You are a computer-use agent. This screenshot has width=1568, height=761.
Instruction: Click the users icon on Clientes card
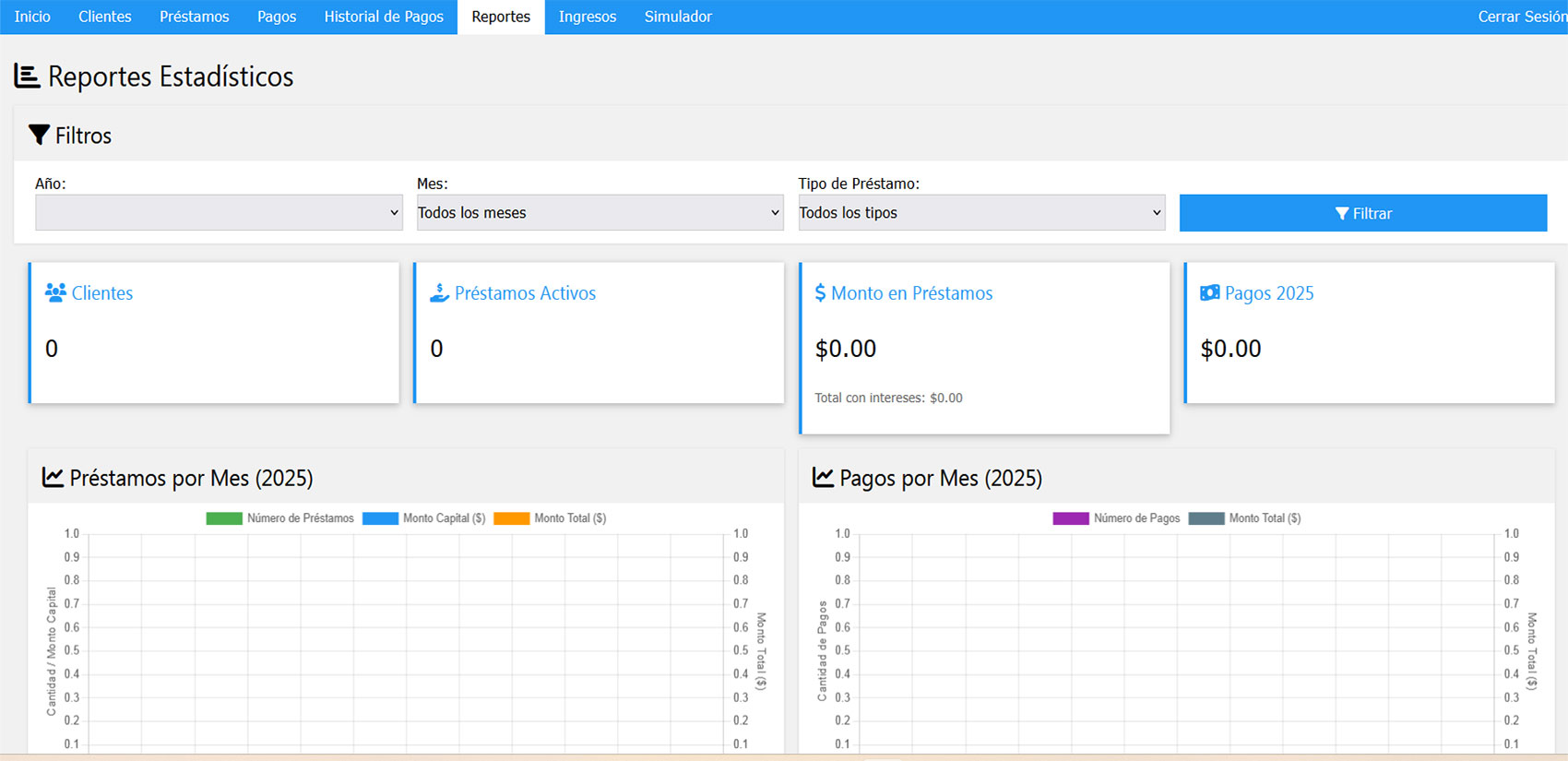coord(55,293)
